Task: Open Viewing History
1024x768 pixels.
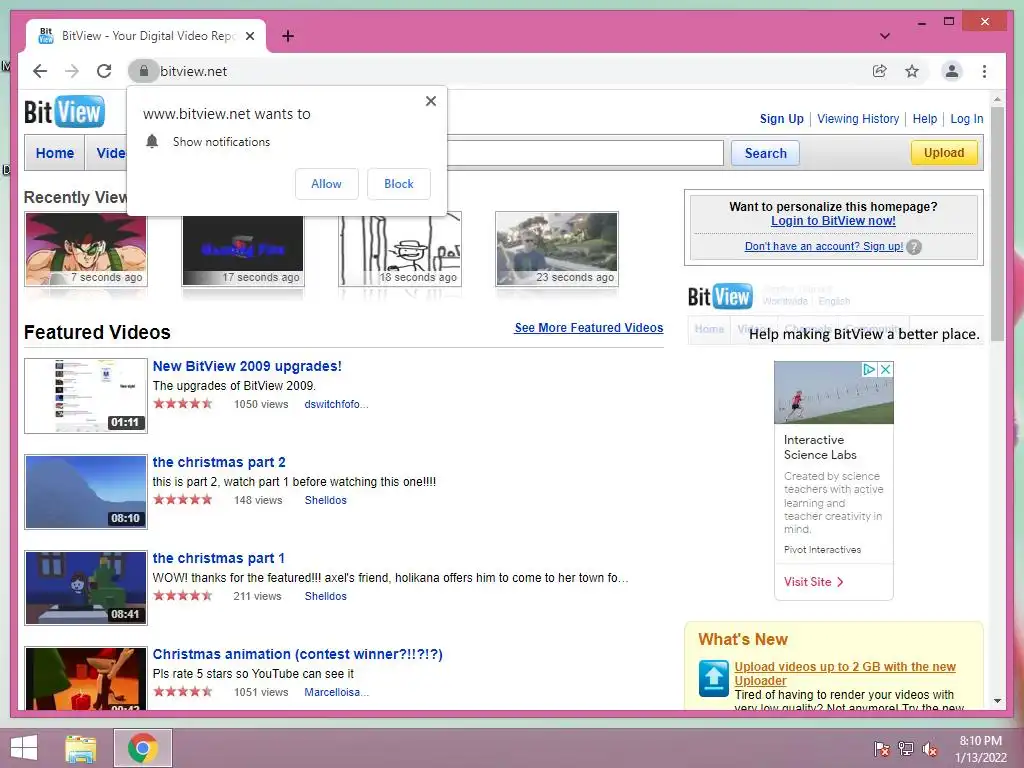Action: (857, 119)
